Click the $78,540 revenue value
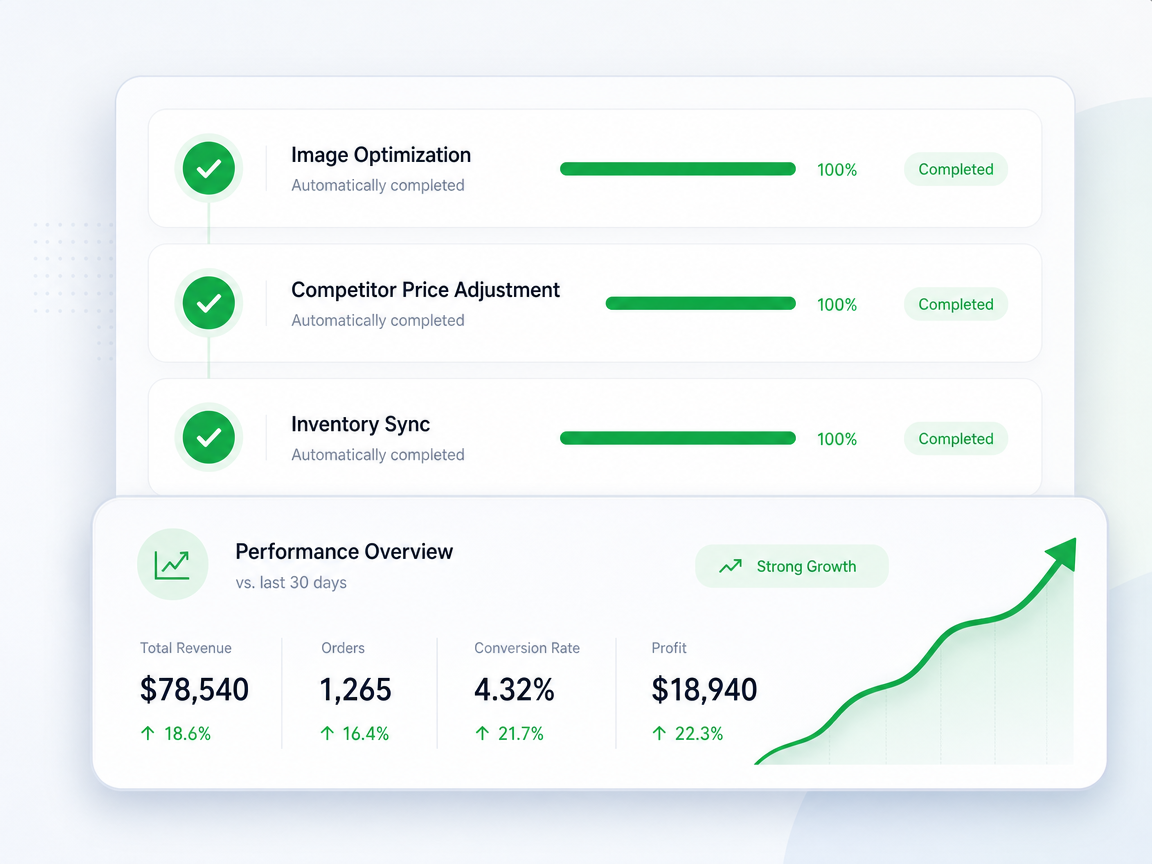1152x864 pixels. click(195, 689)
